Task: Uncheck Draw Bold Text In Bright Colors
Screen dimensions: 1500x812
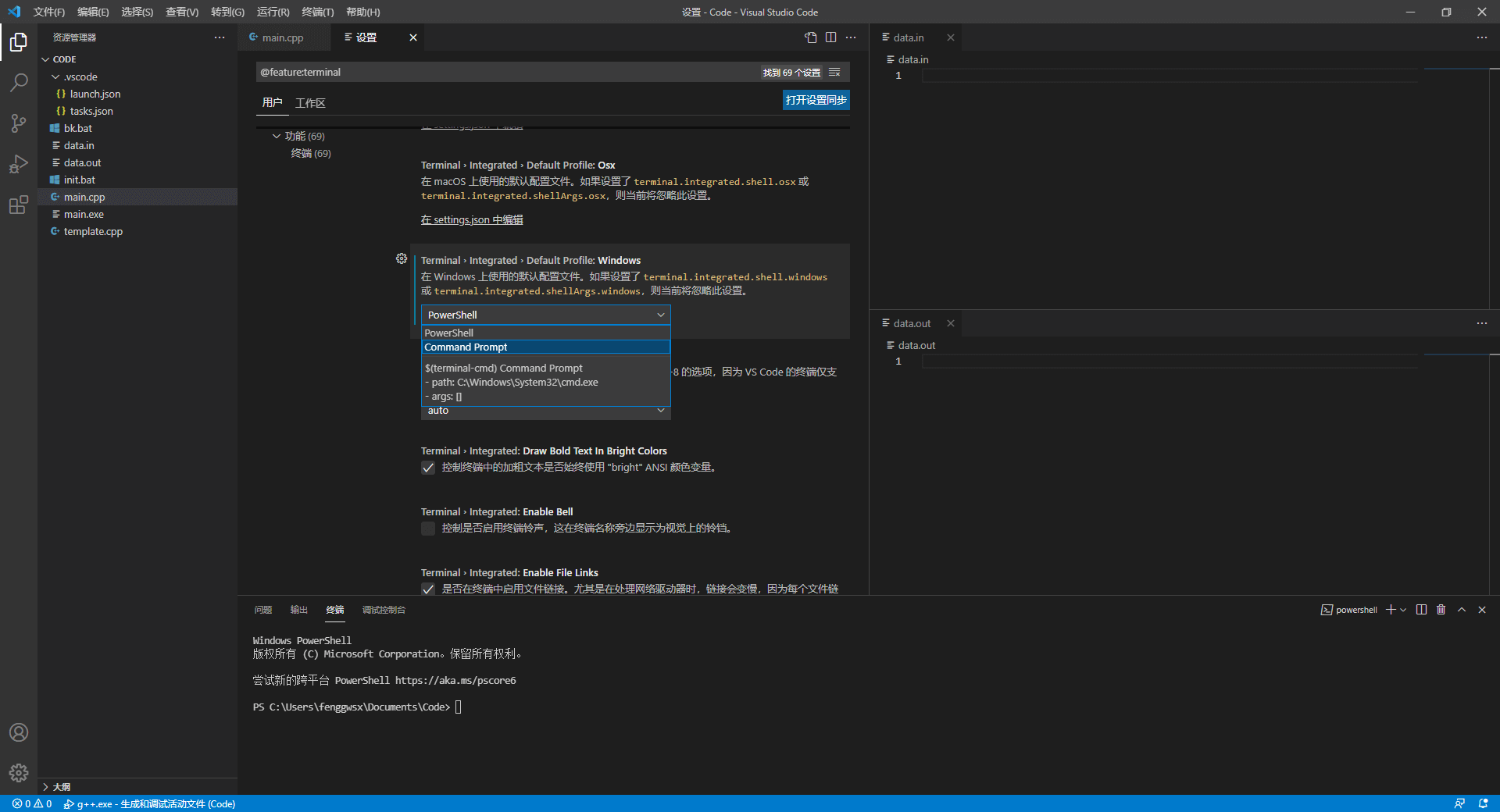Action: [x=428, y=468]
